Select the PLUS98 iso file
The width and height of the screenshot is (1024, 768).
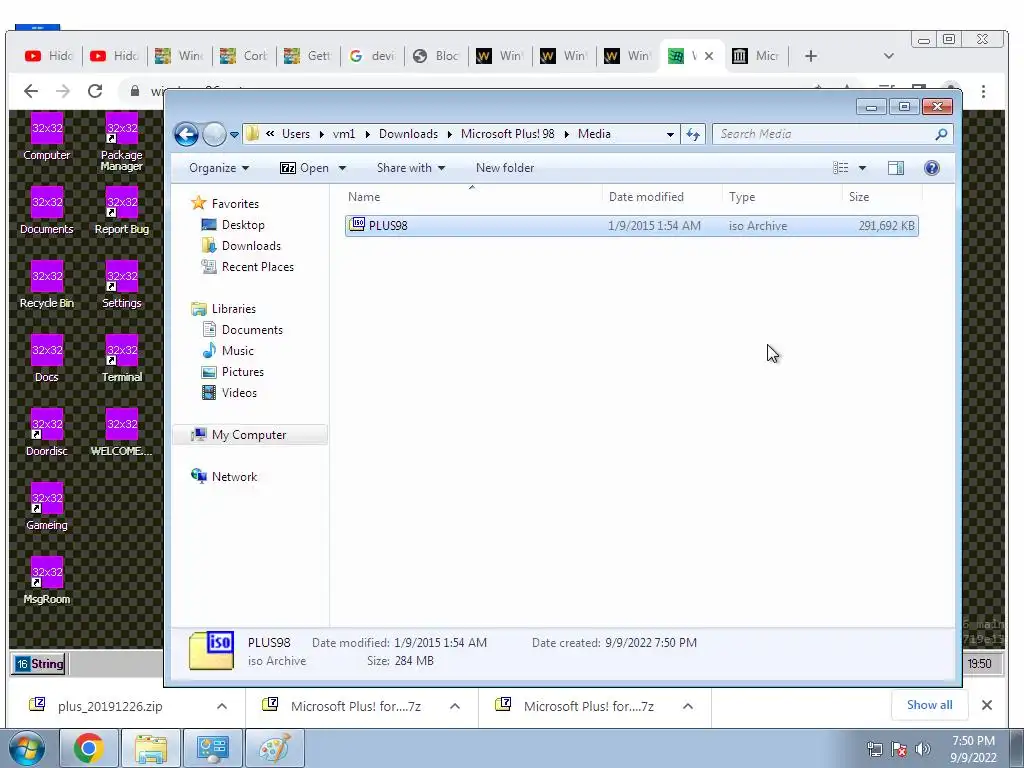(x=632, y=226)
